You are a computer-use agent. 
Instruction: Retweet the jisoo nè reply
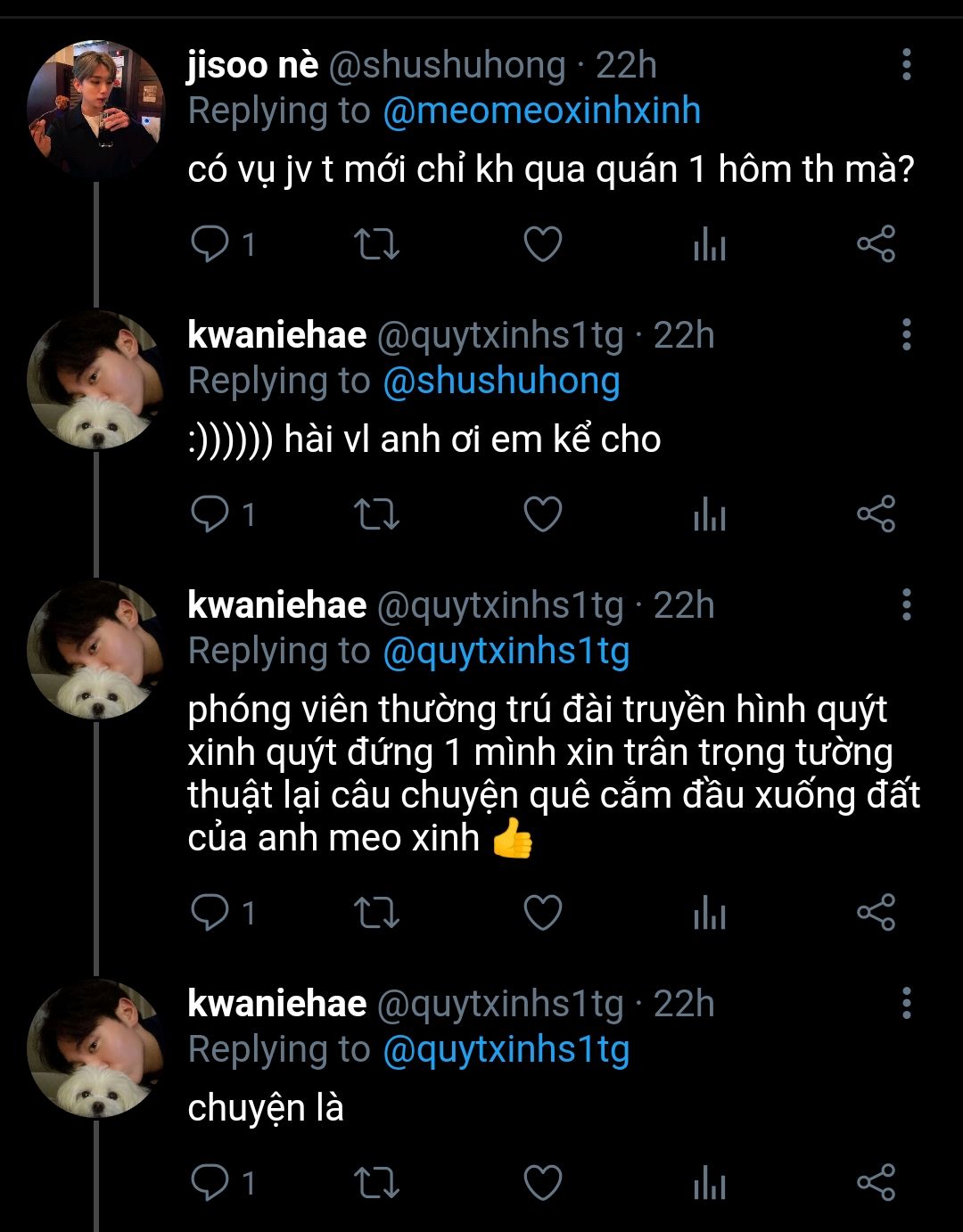pos(376,244)
